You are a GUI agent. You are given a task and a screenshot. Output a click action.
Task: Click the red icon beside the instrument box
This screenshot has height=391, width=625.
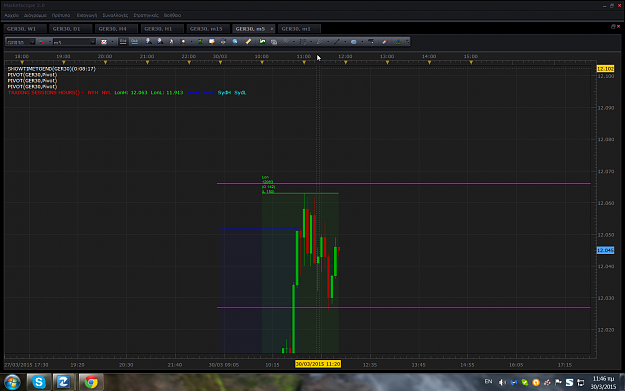pos(42,42)
